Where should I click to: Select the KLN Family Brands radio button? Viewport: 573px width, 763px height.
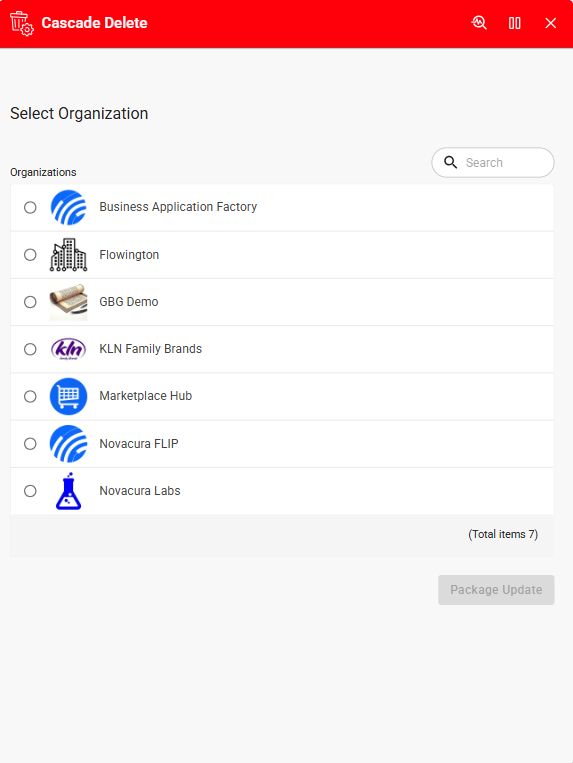tap(30, 349)
